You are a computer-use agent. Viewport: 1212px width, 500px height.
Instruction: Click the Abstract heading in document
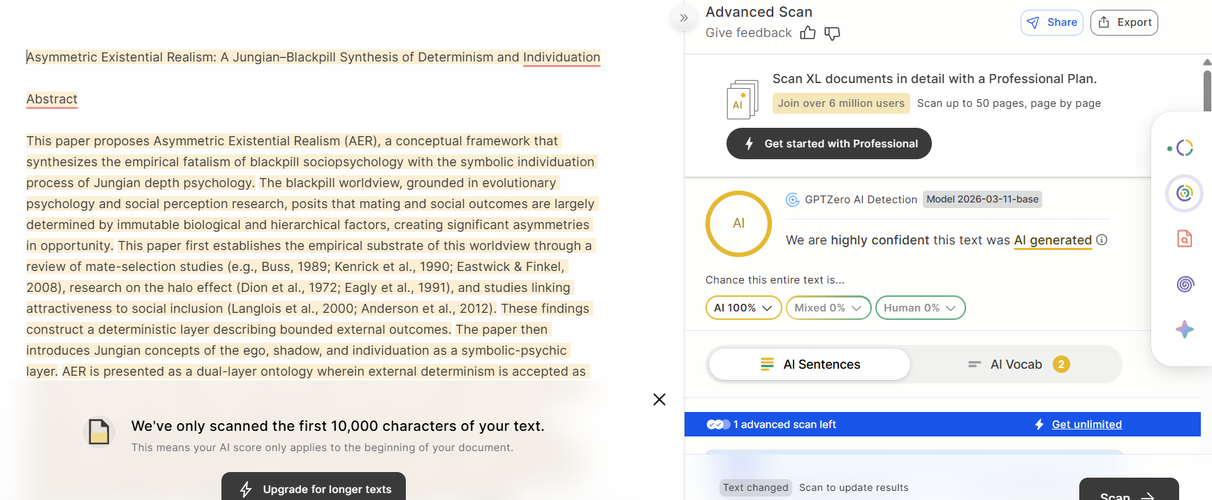(52, 99)
